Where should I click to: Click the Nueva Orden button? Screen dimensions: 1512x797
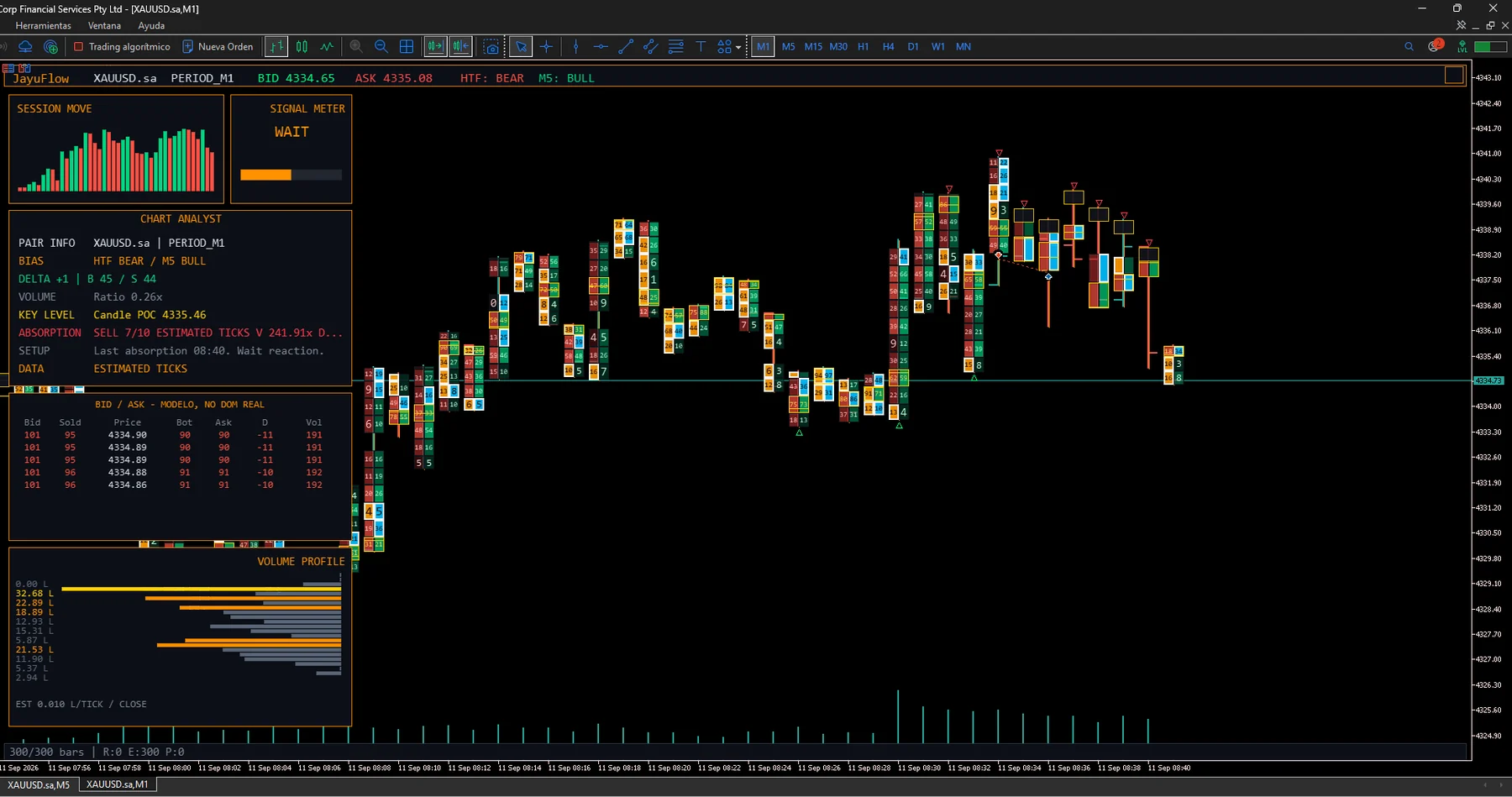218,47
